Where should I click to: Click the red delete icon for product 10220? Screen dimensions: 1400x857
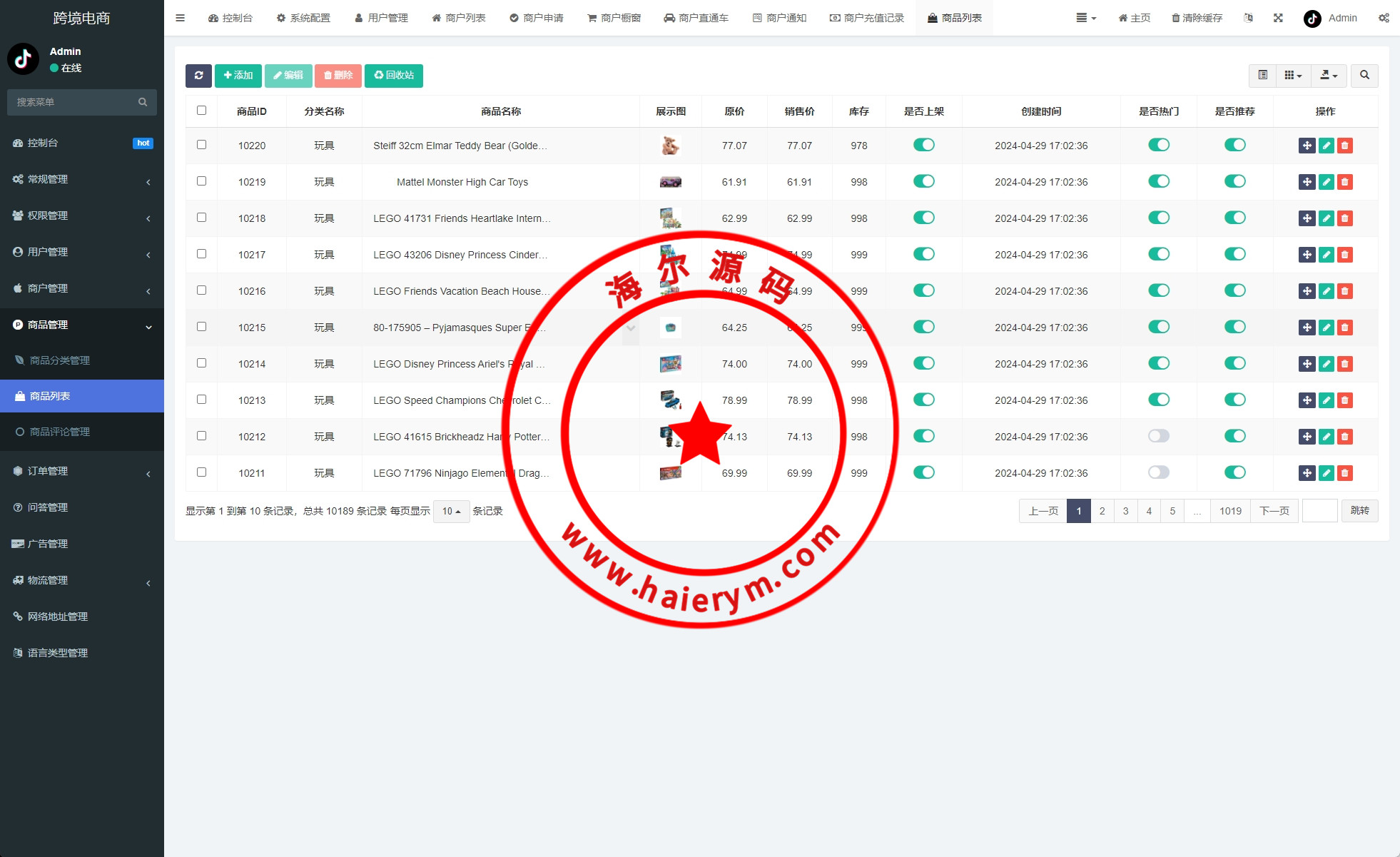1344,146
